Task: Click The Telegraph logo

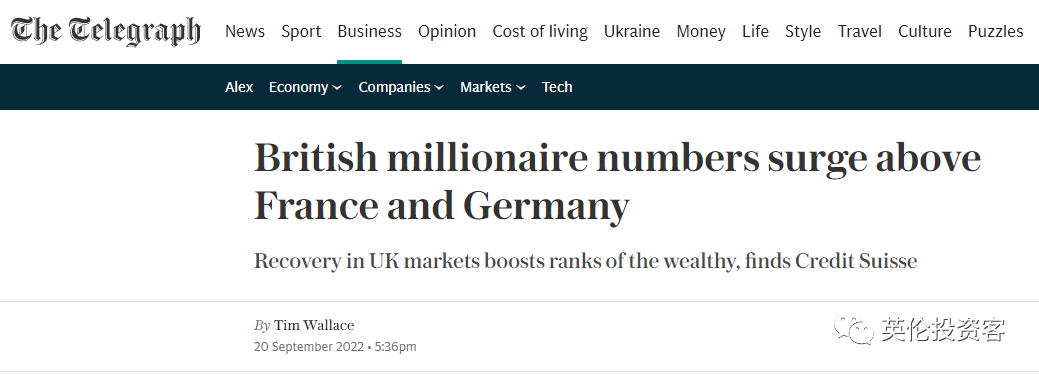Action: click(x=105, y=31)
